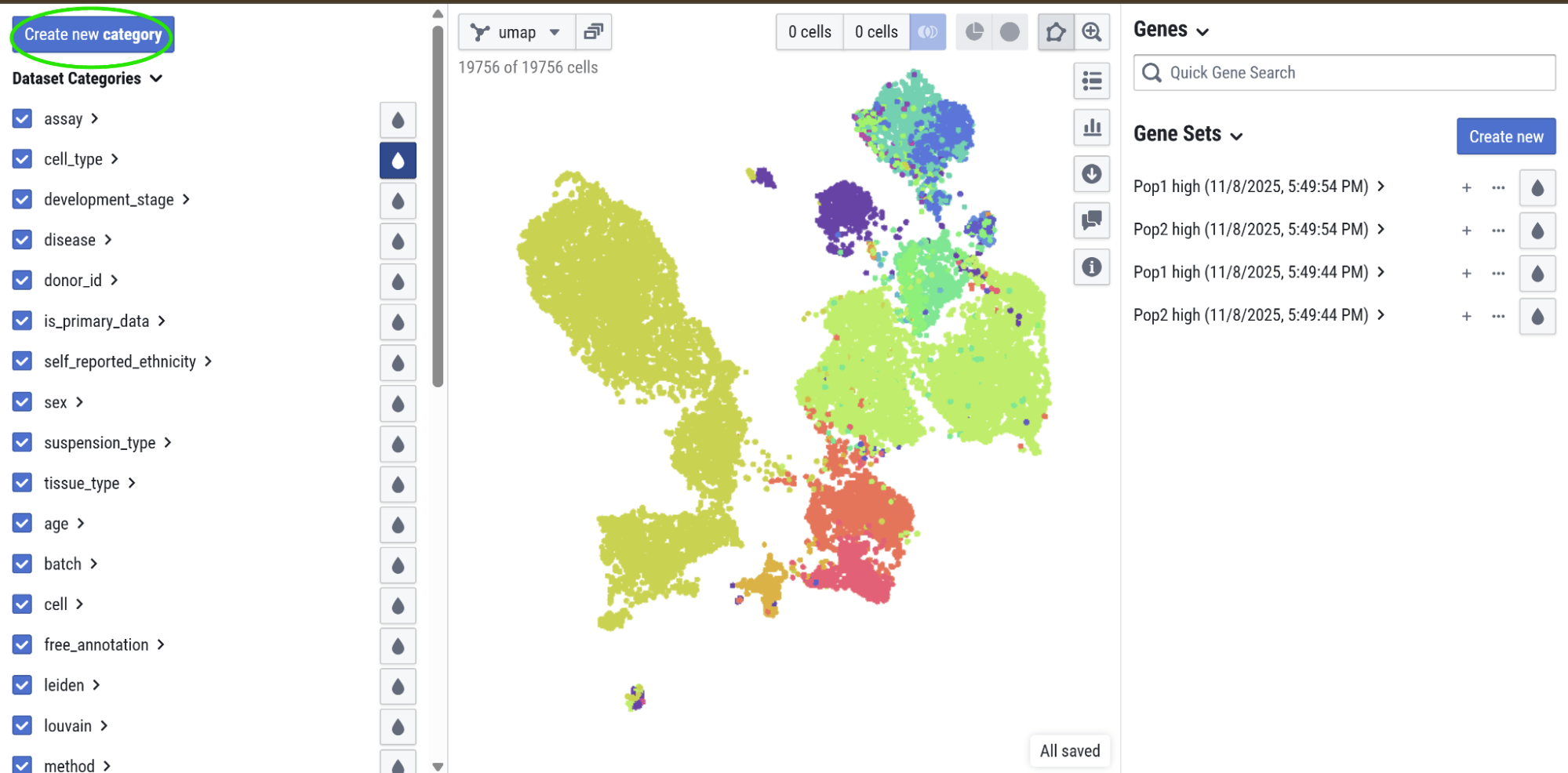The width and height of the screenshot is (1568, 773).
Task: Download the current graph image
Action: [x=1091, y=174]
